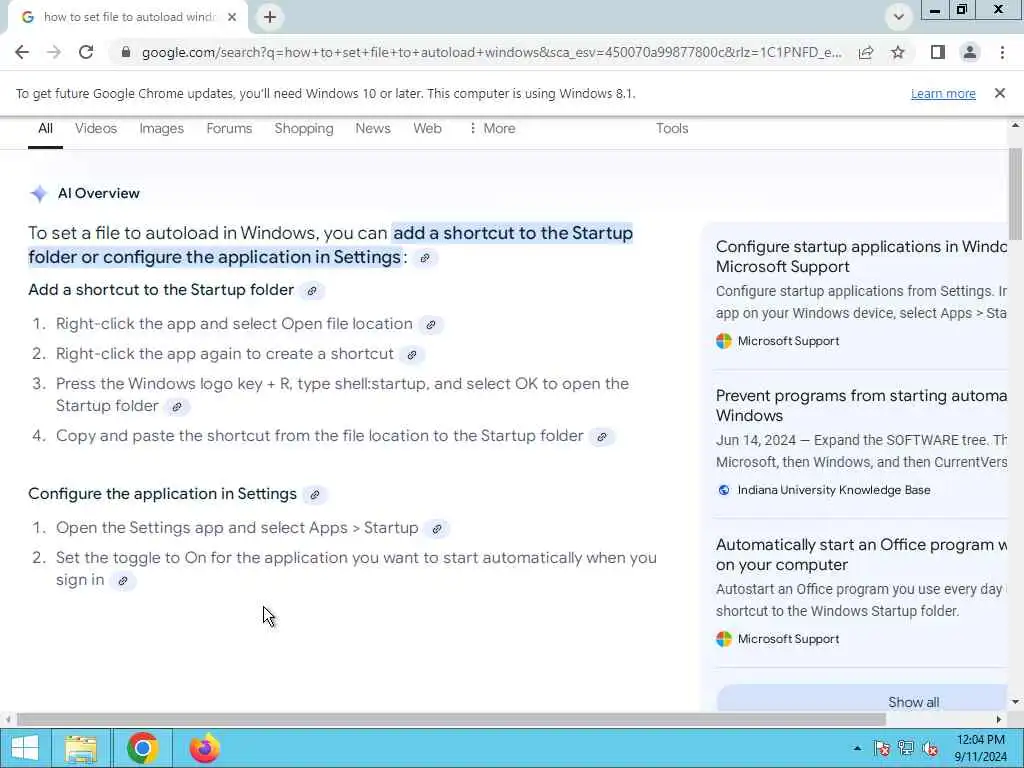Screen dimensions: 1024x768
Task: Switch to the Web tab
Action: click(427, 129)
